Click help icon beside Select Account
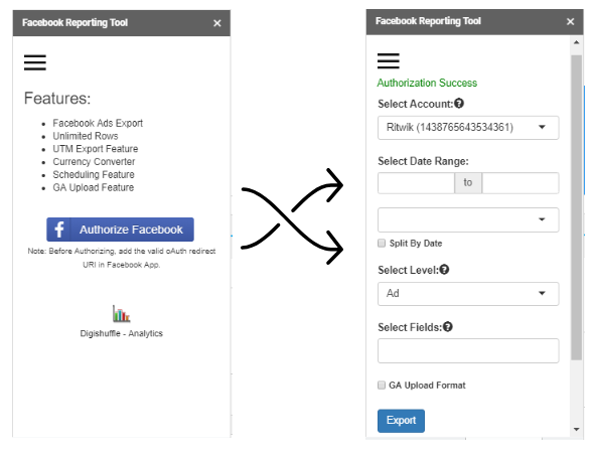The width and height of the screenshot is (596, 455). 459,103
